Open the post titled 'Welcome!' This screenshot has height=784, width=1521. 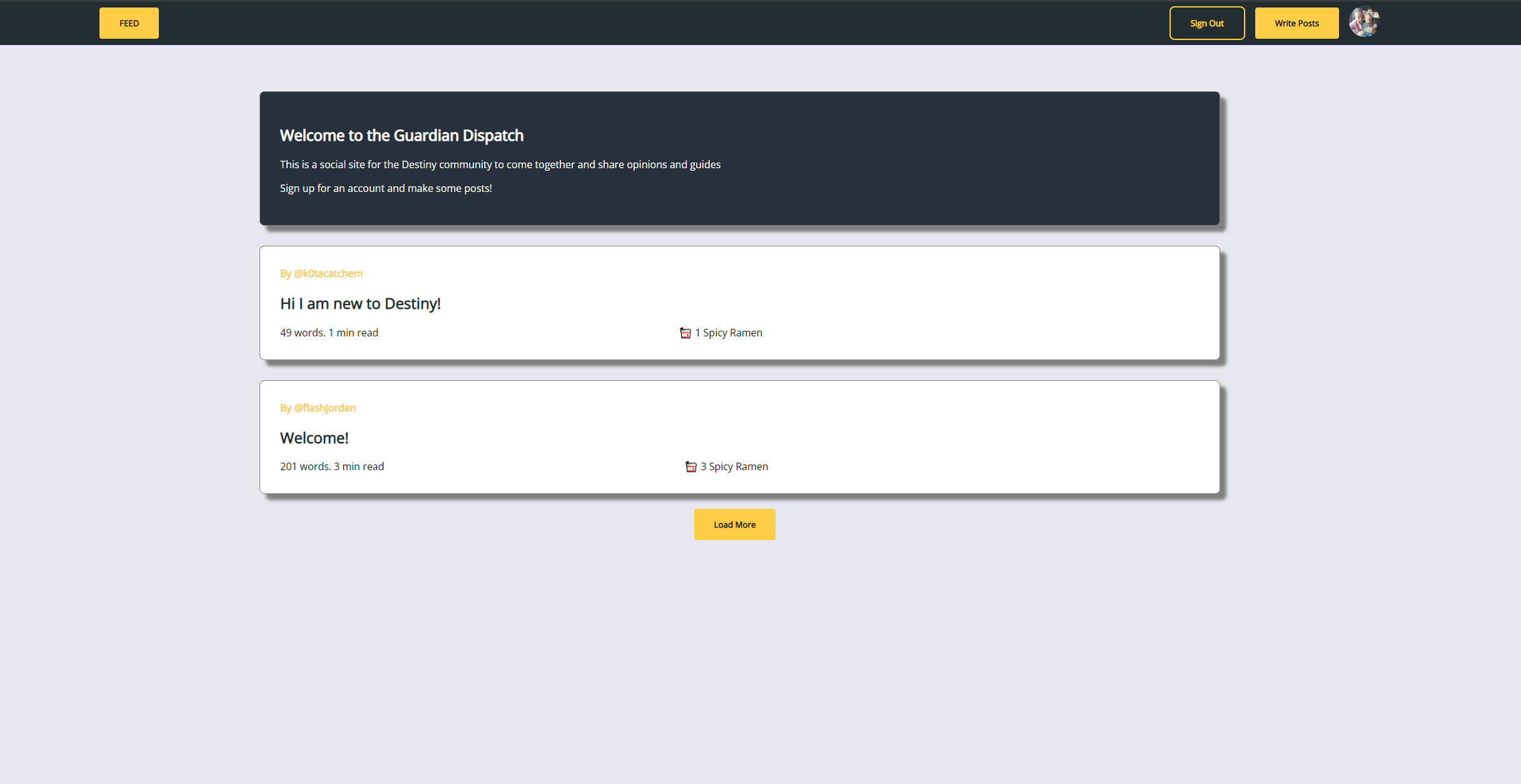tap(315, 438)
